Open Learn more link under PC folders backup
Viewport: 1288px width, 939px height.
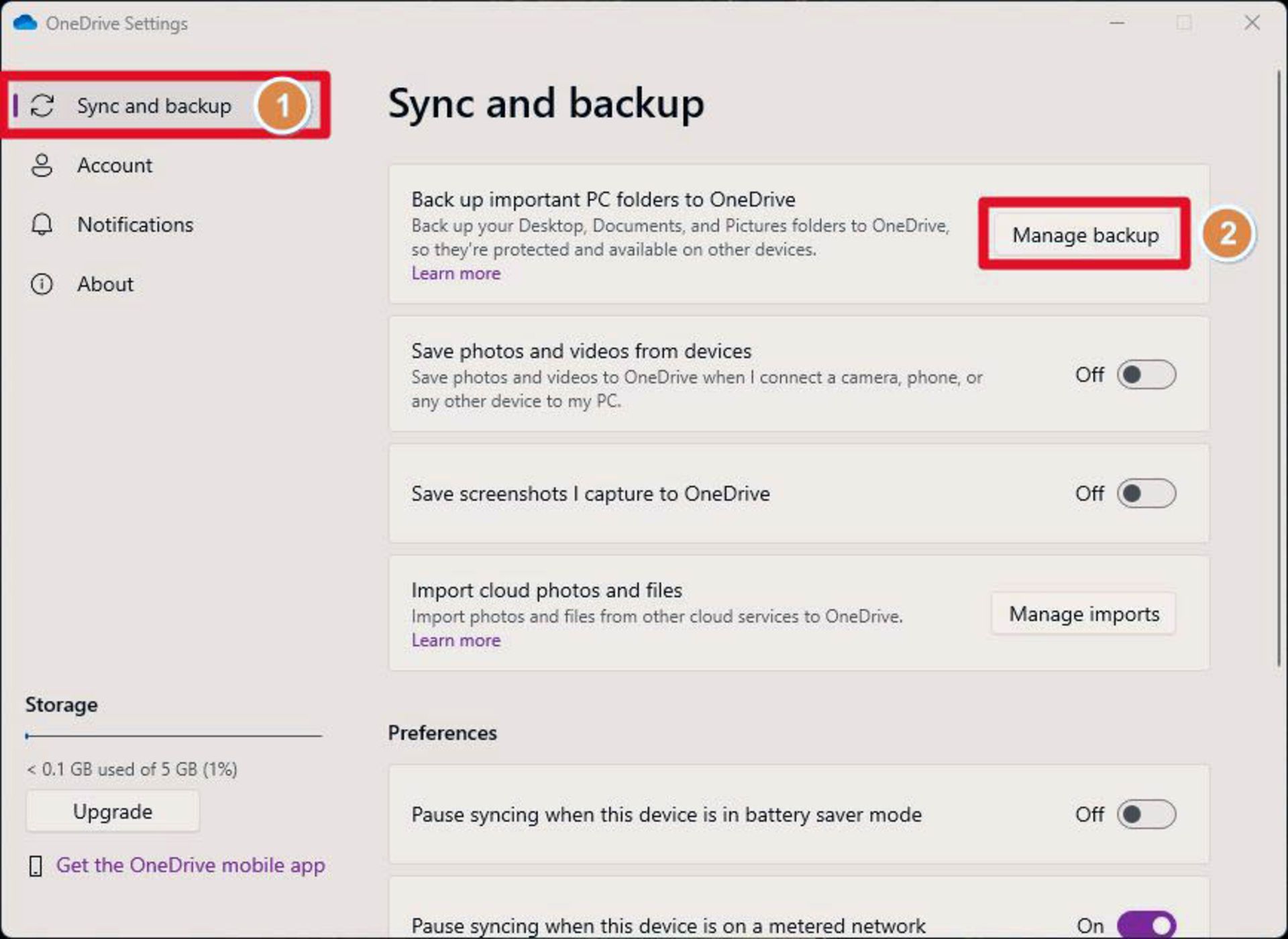455,274
